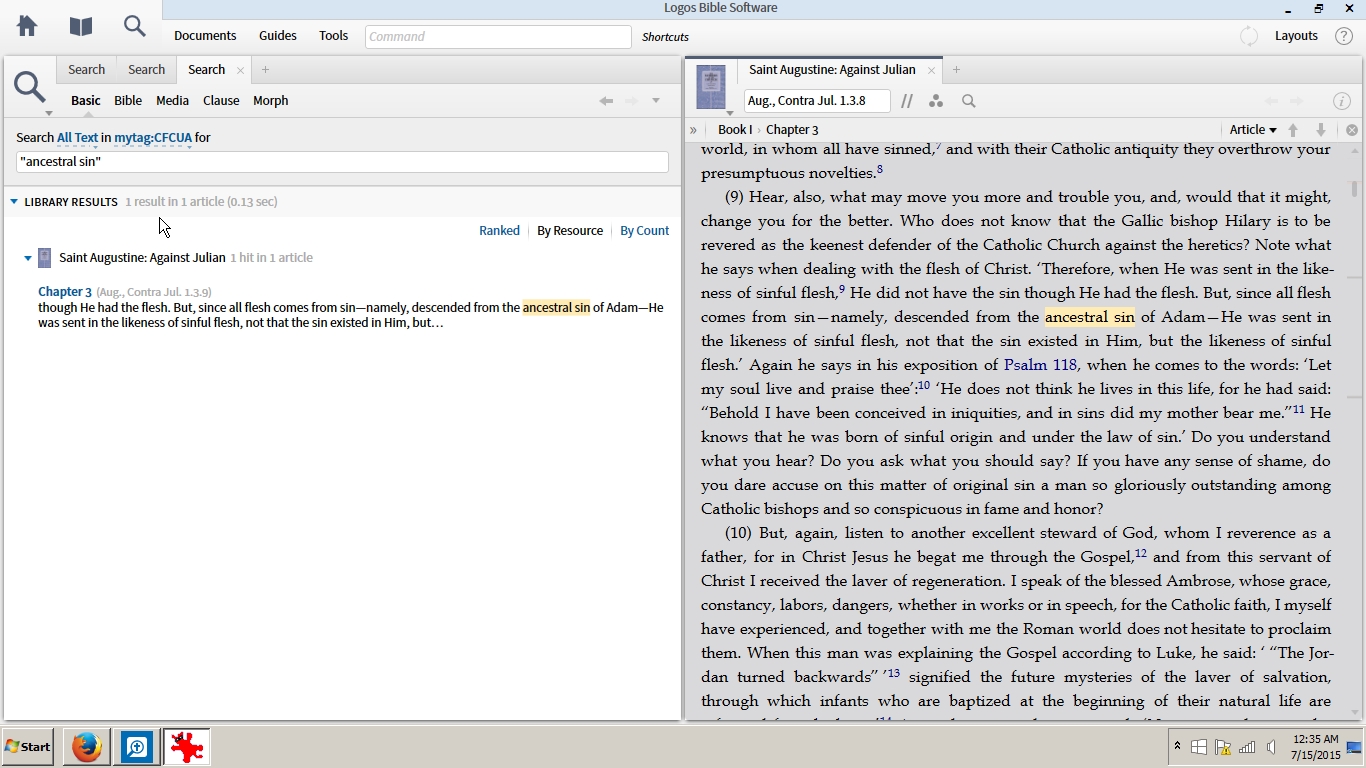Open the Chapter 3 search result link

tap(65, 292)
